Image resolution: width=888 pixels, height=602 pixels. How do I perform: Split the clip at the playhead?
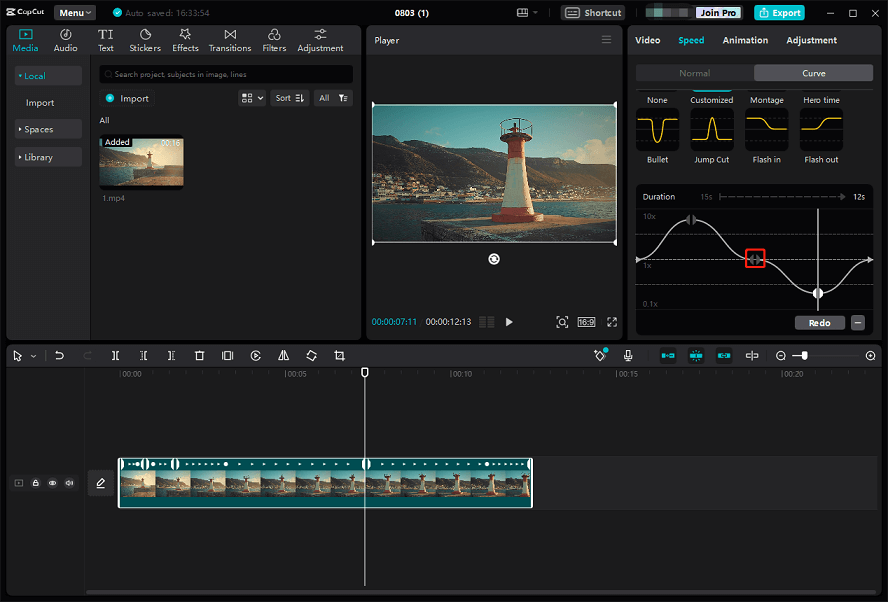[x=115, y=355]
